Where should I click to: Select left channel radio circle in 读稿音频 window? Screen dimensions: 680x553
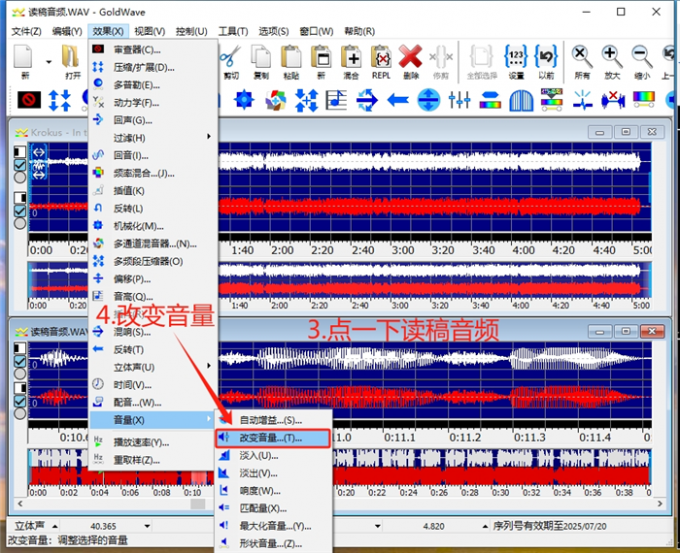point(20,373)
